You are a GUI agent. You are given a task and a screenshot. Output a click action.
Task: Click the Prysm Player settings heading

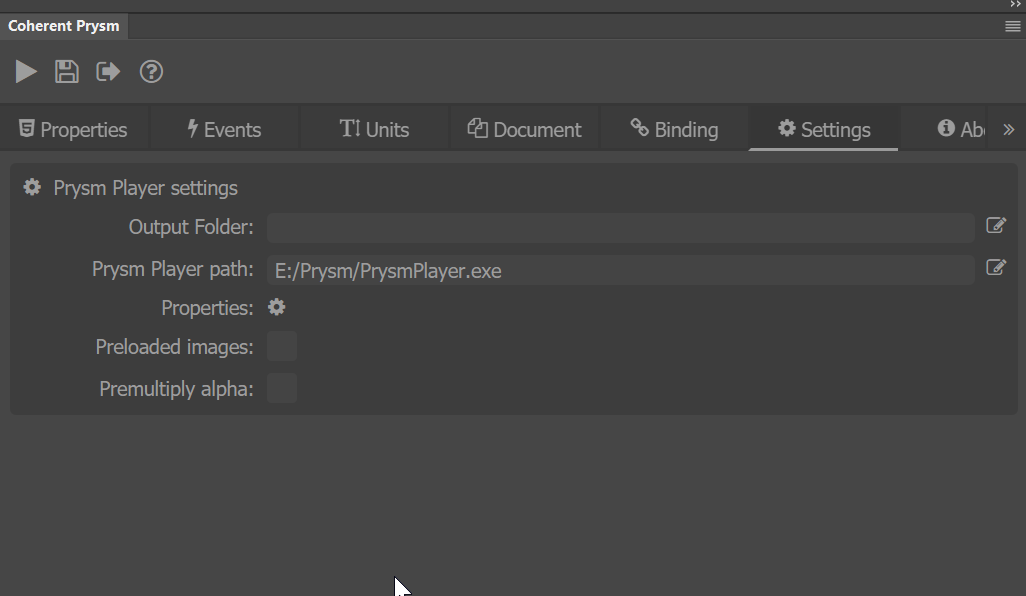point(145,188)
